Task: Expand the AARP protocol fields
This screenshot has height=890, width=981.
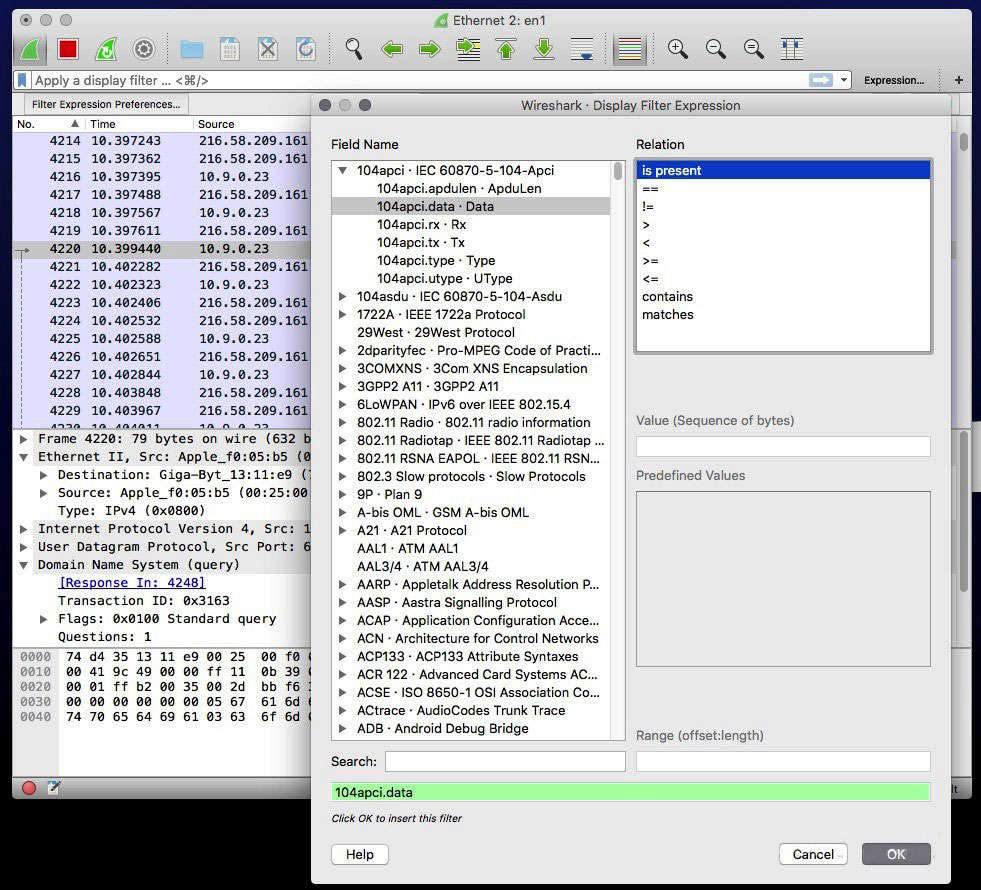Action: pos(342,585)
